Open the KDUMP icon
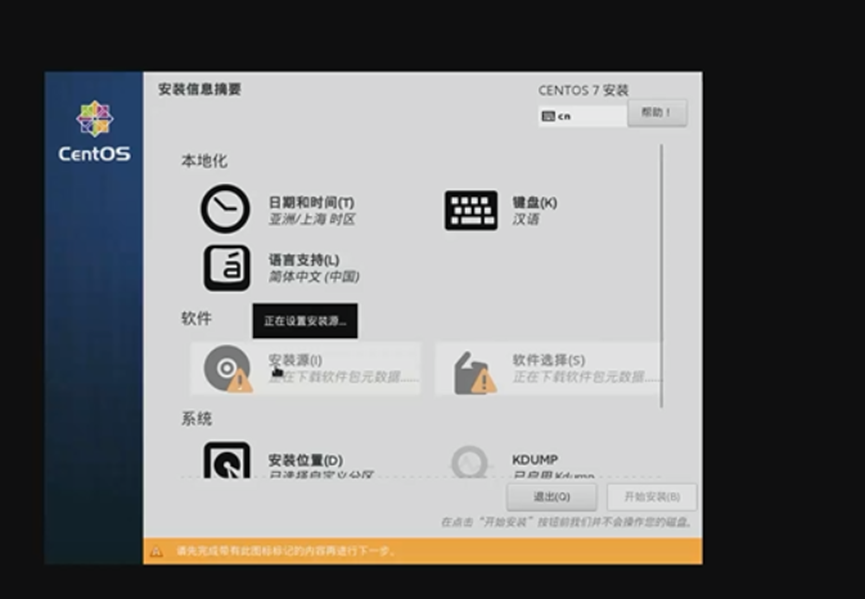 (469, 462)
